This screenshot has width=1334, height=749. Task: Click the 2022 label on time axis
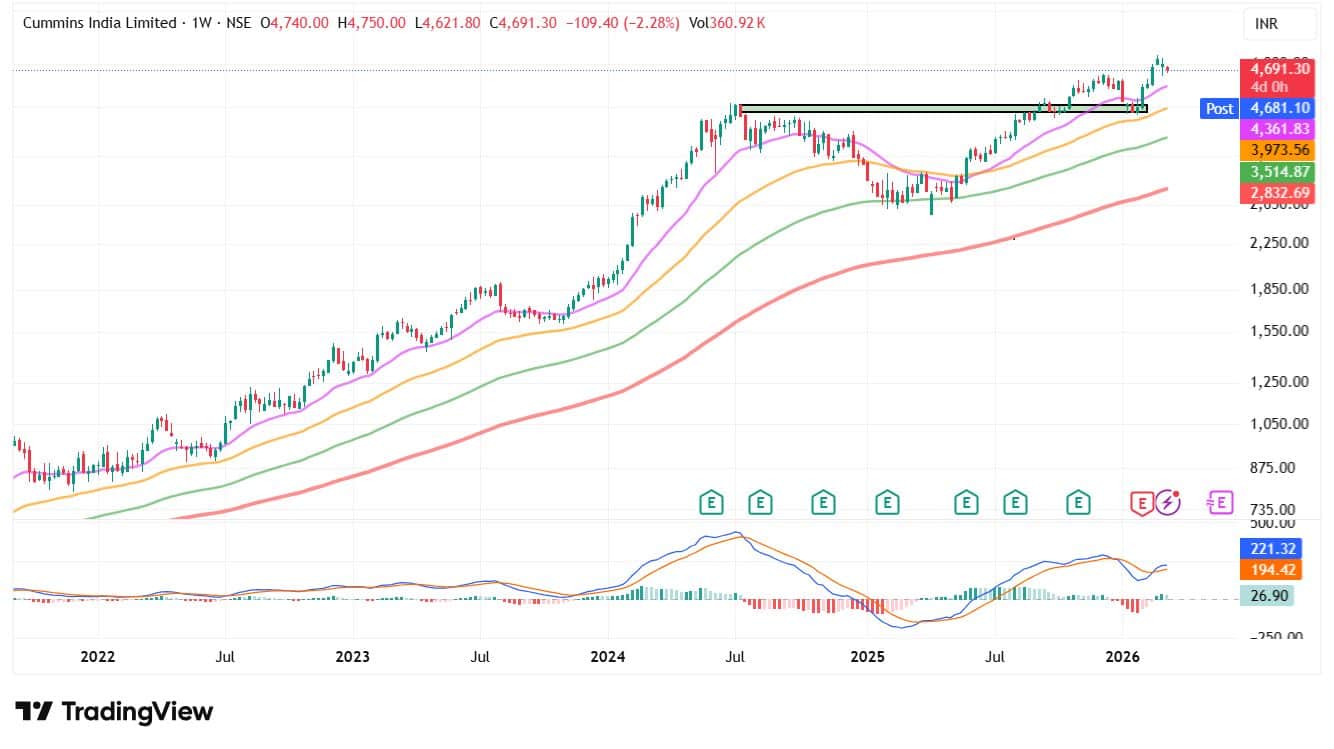click(x=98, y=657)
